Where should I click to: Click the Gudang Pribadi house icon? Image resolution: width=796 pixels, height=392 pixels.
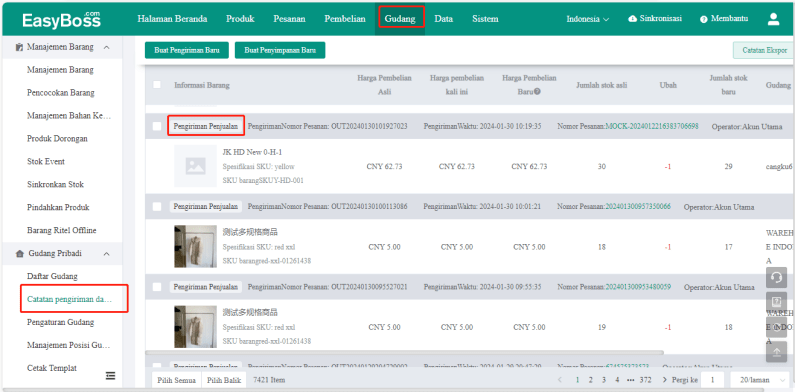tap(20, 253)
